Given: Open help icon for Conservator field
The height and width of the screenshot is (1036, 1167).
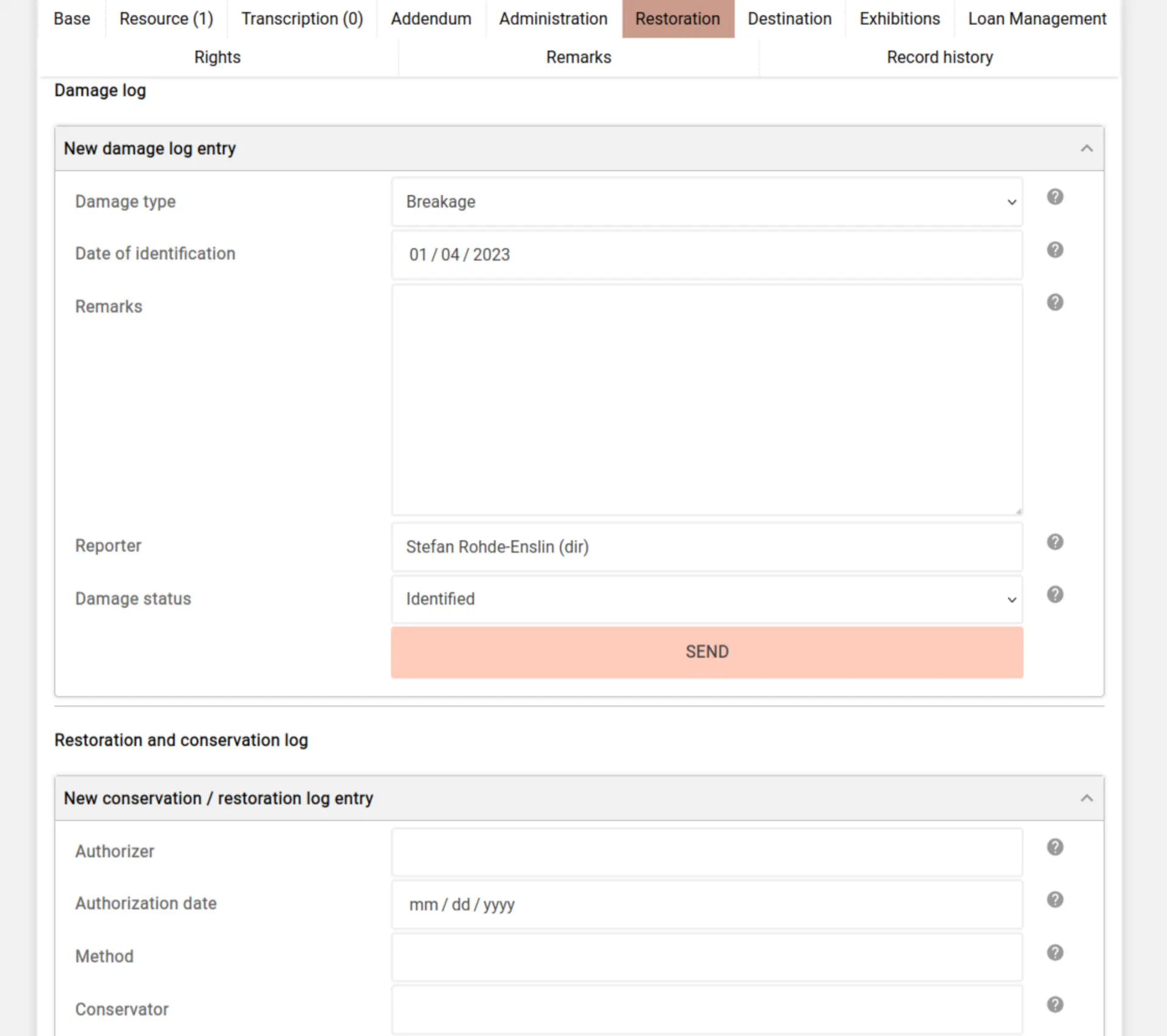Looking at the screenshot, I should (x=1055, y=1004).
